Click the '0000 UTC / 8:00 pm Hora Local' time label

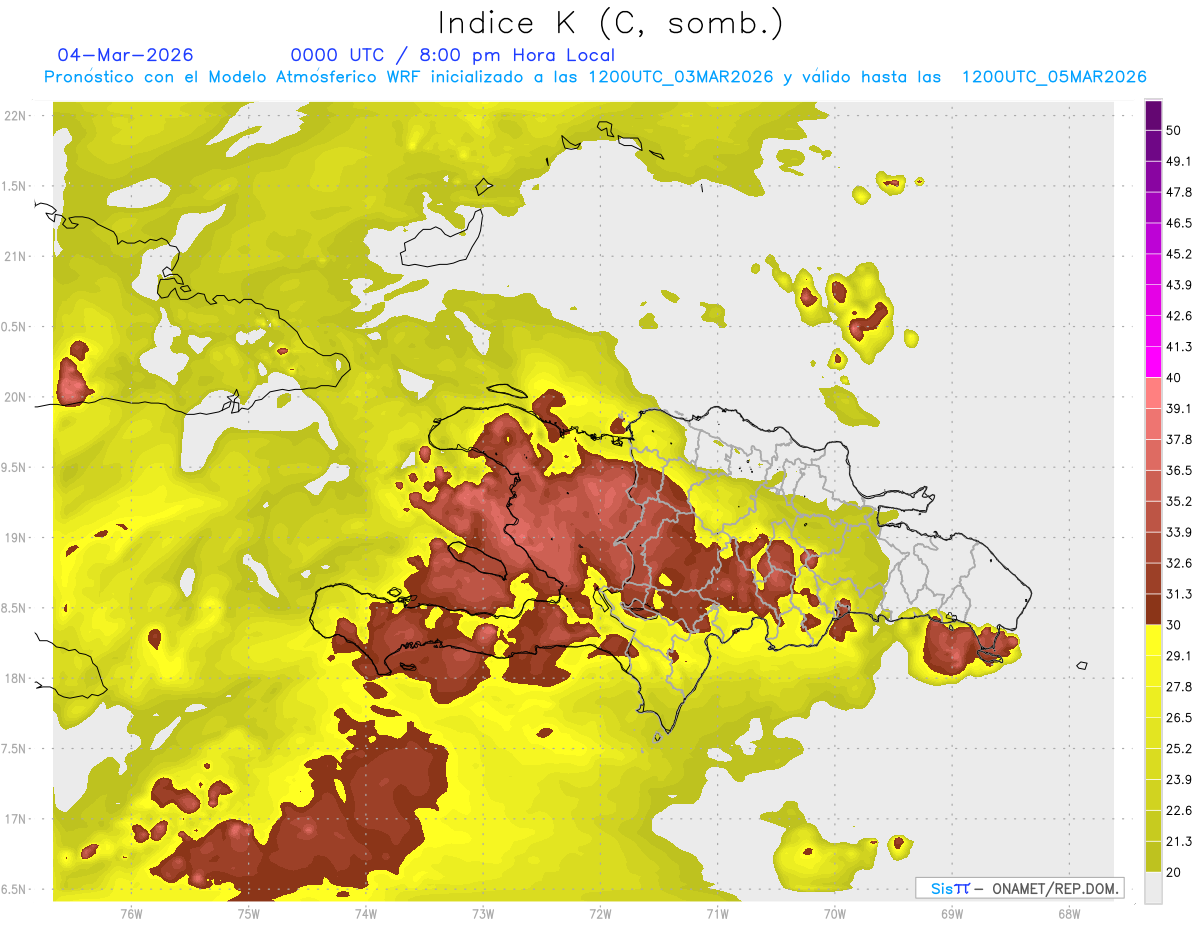point(453,55)
